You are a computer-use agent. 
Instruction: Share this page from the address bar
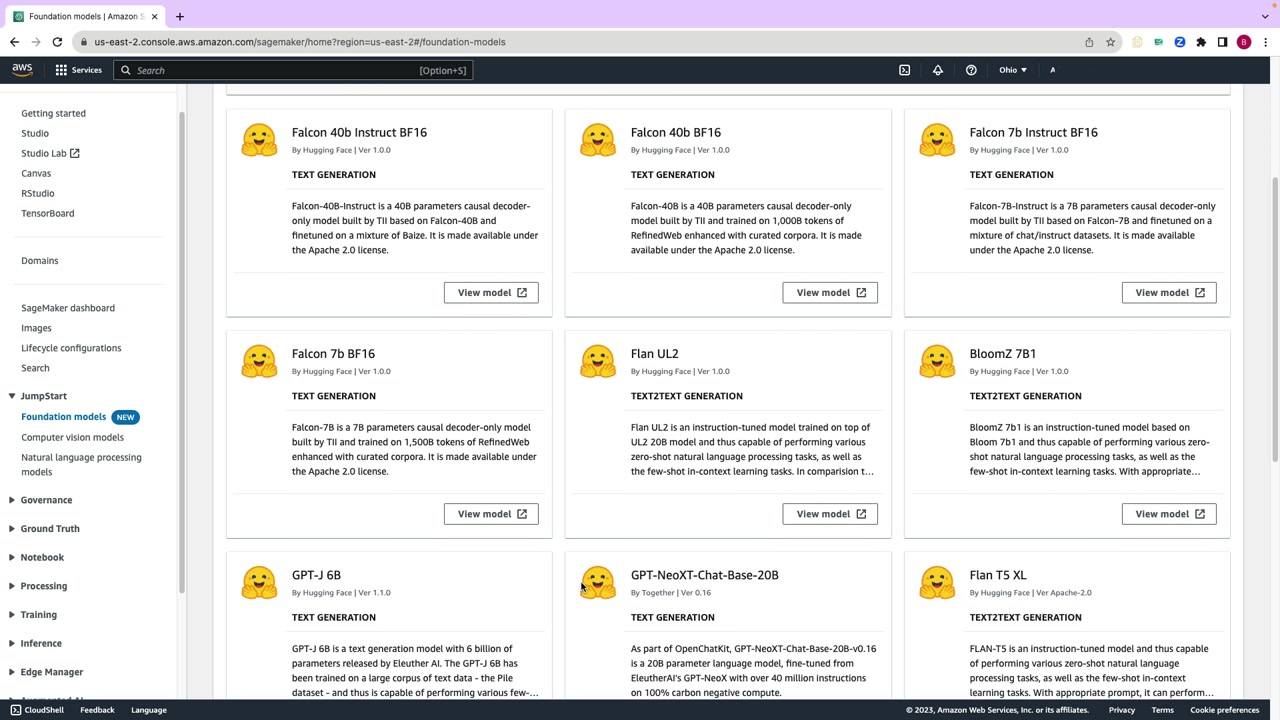1089,42
